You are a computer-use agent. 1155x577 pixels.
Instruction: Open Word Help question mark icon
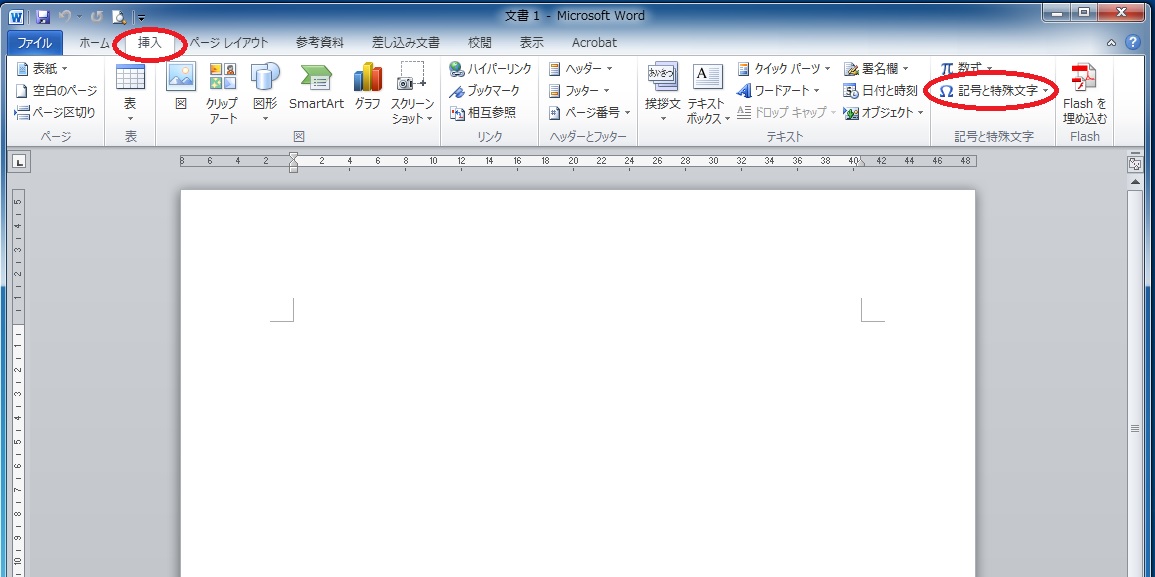[1132, 43]
